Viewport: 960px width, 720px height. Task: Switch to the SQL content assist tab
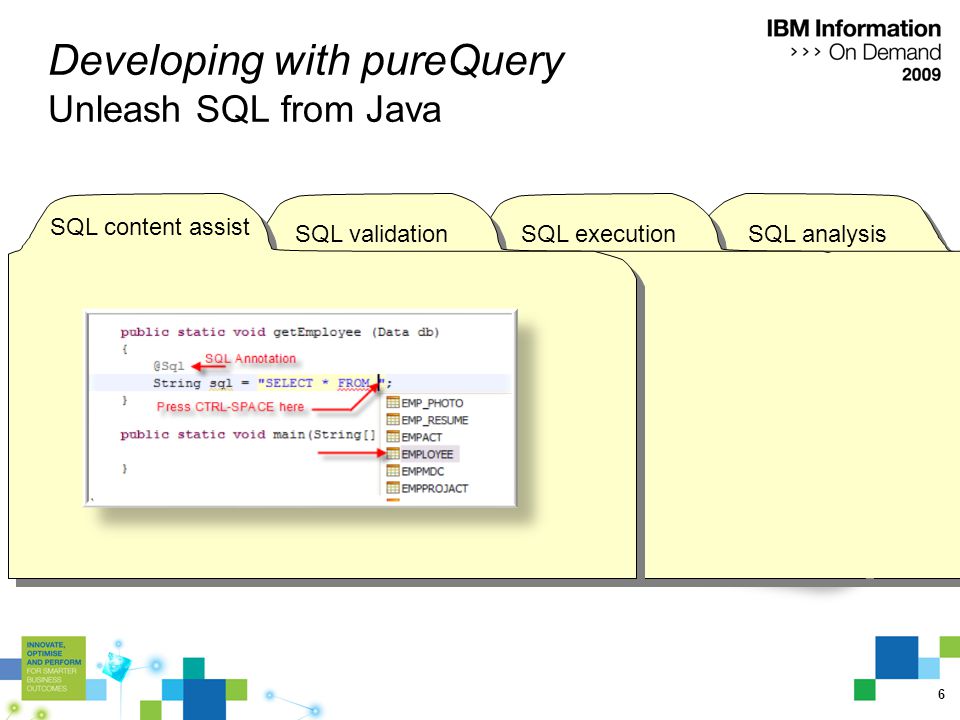tap(150, 227)
